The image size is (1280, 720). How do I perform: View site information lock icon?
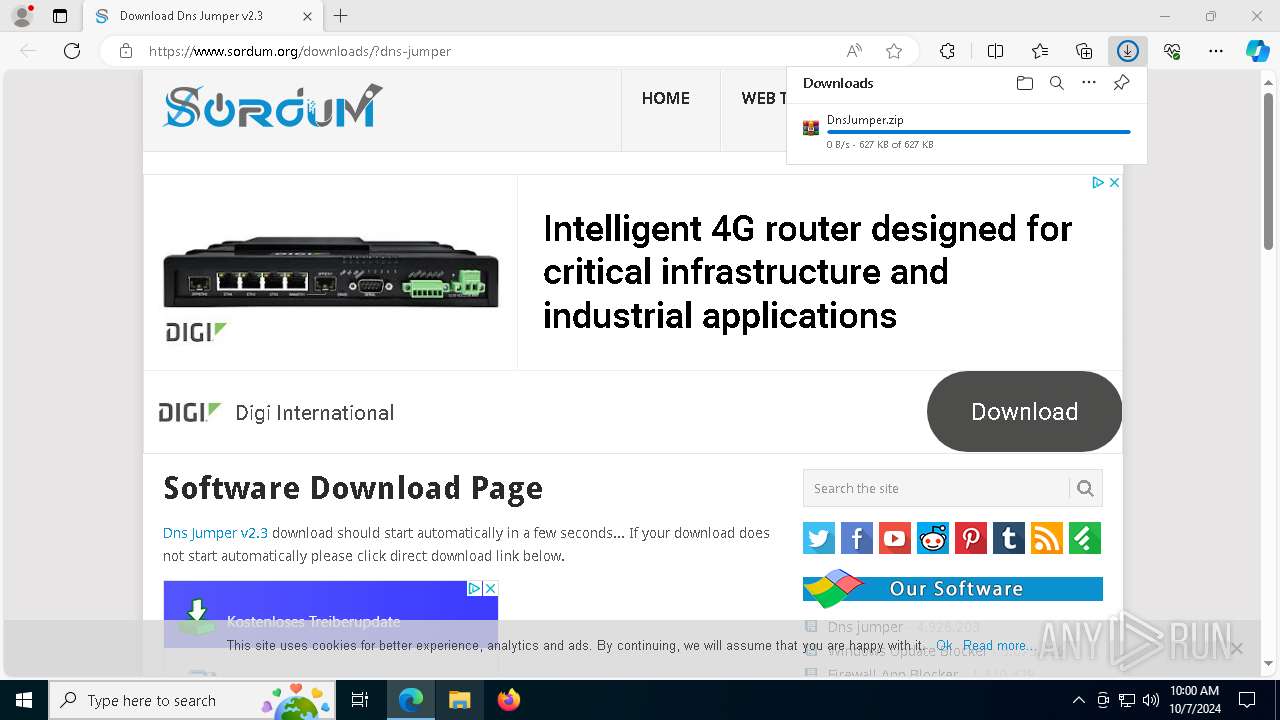click(x=126, y=51)
